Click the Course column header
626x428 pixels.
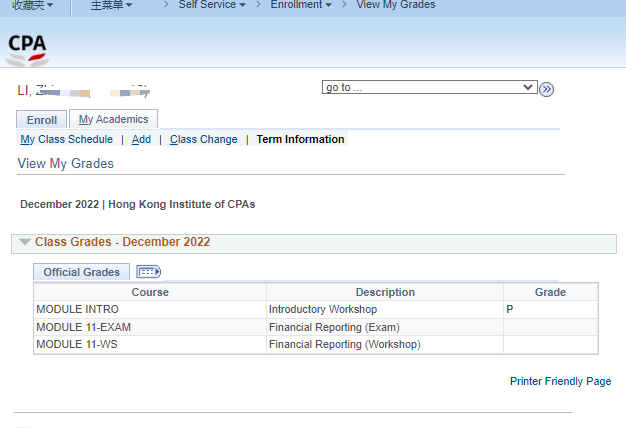[150, 292]
